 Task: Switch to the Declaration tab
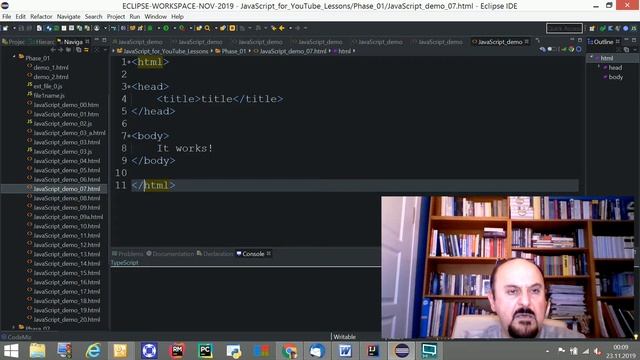[x=215, y=253]
